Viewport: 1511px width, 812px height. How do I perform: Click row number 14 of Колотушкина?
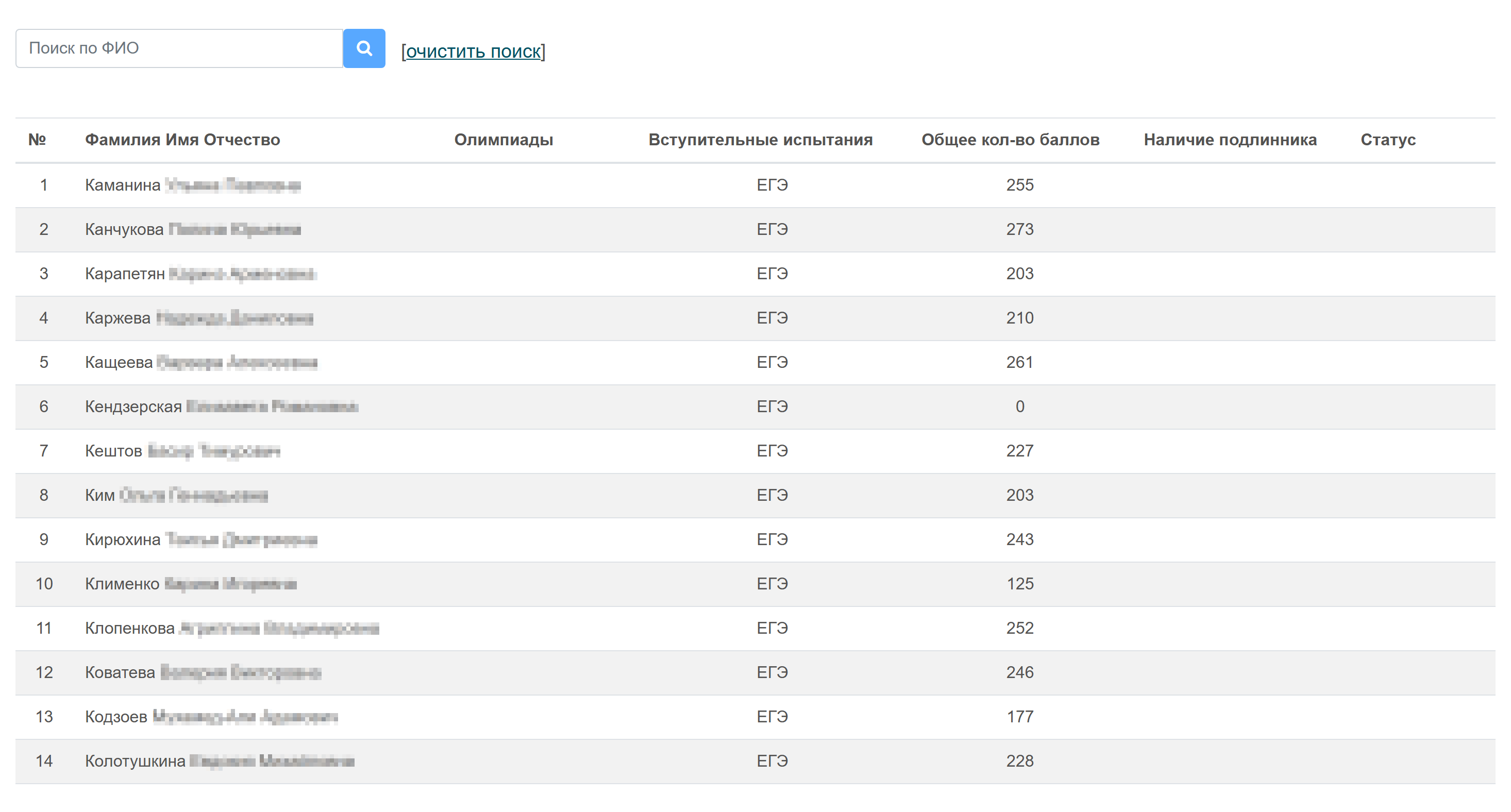coord(44,761)
